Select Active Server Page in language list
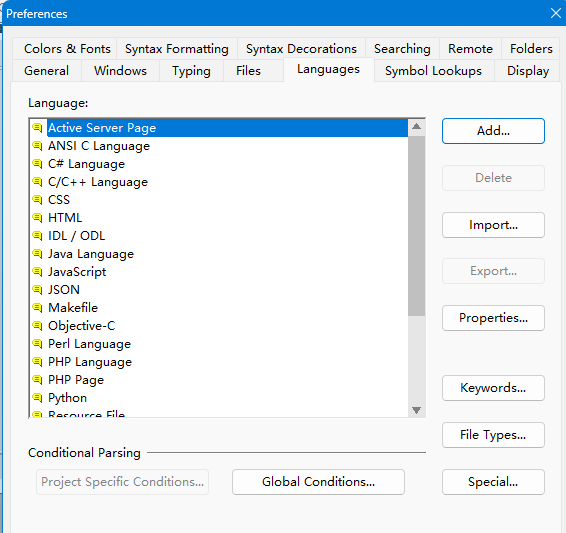The width and height of the screenshot is (566, 533). point(219,128)
